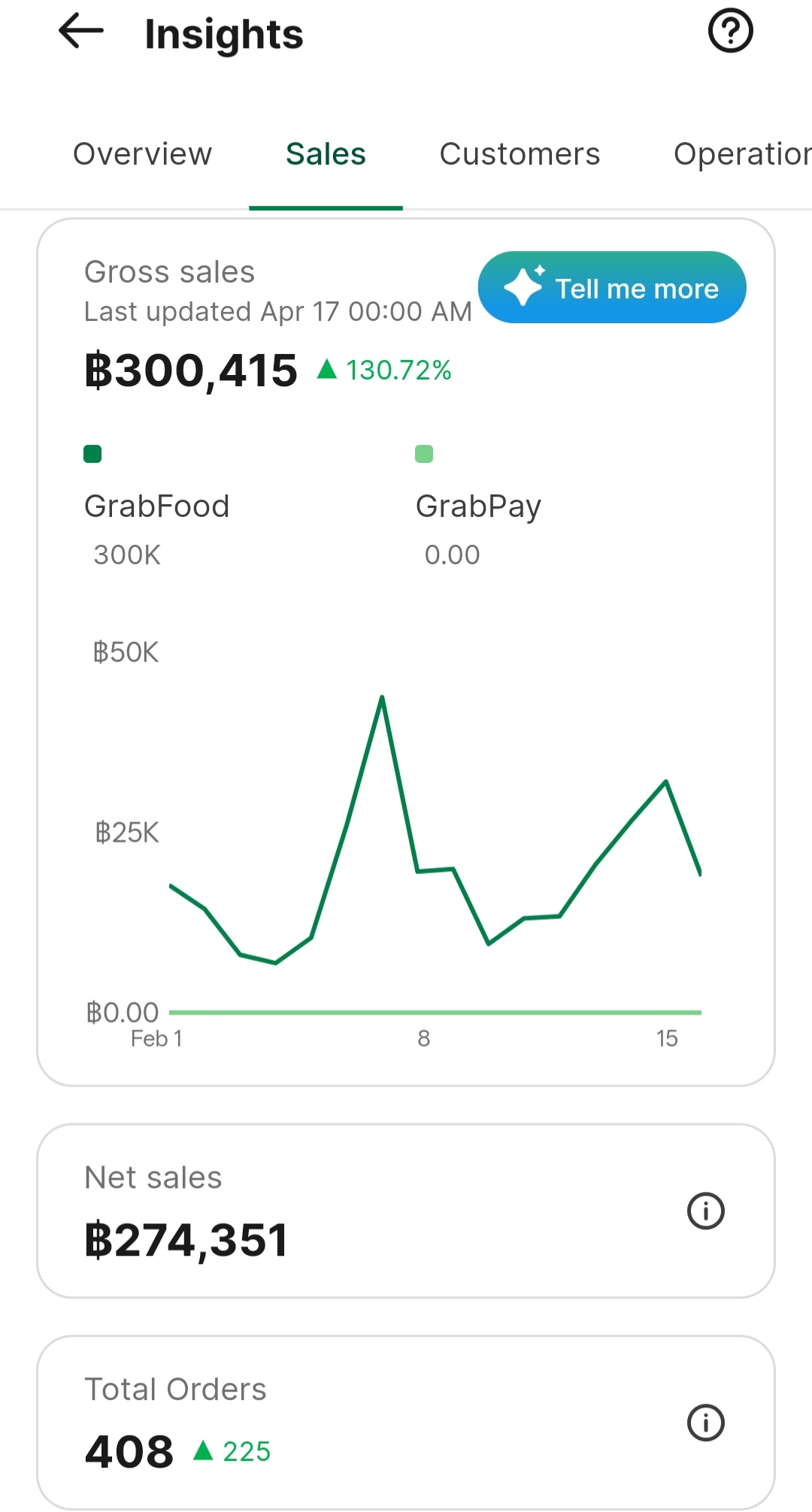Tap the highest peak on sales chart
This screenshot has width=812, height=1512.
pyautogui.click(x=382, y=698)
